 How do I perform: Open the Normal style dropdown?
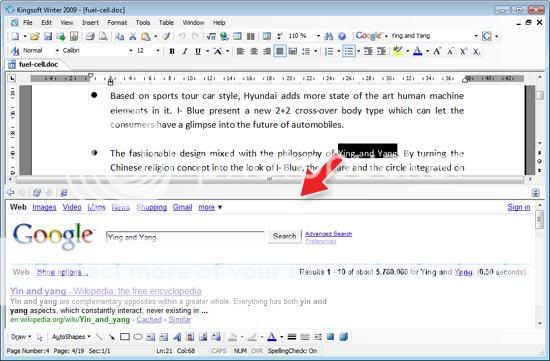[57, 51]
